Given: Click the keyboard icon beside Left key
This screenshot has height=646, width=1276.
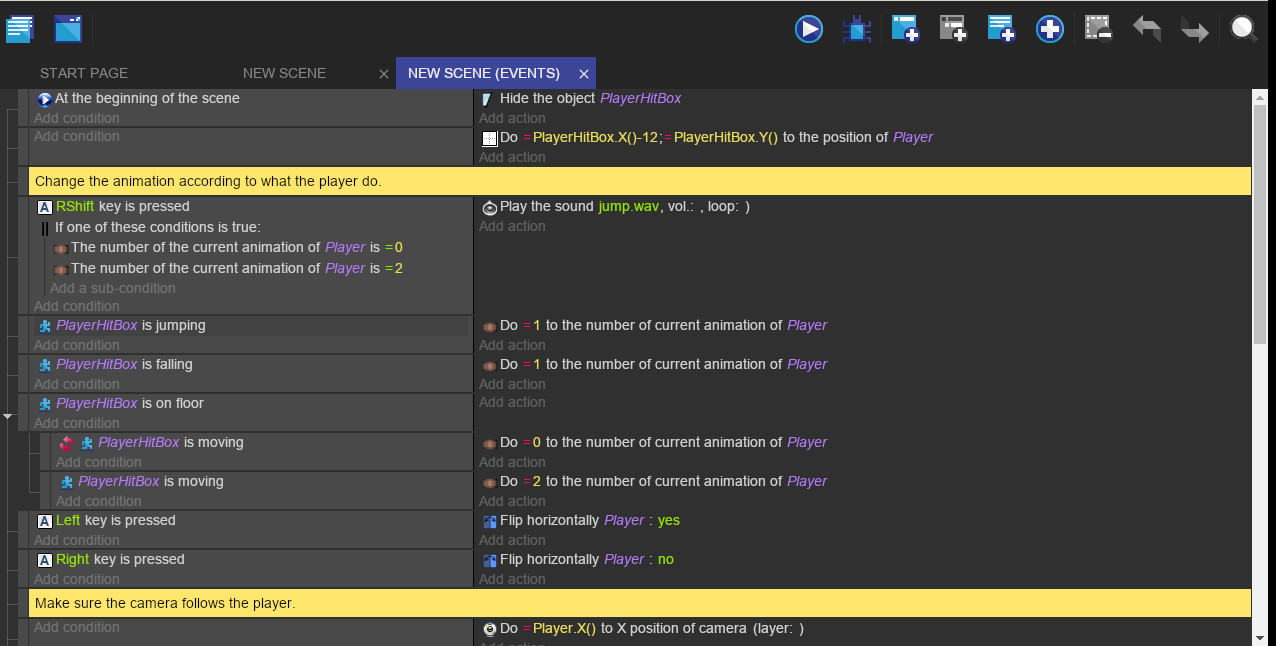Looking at the screenshot, I should (x=44, y=521).
